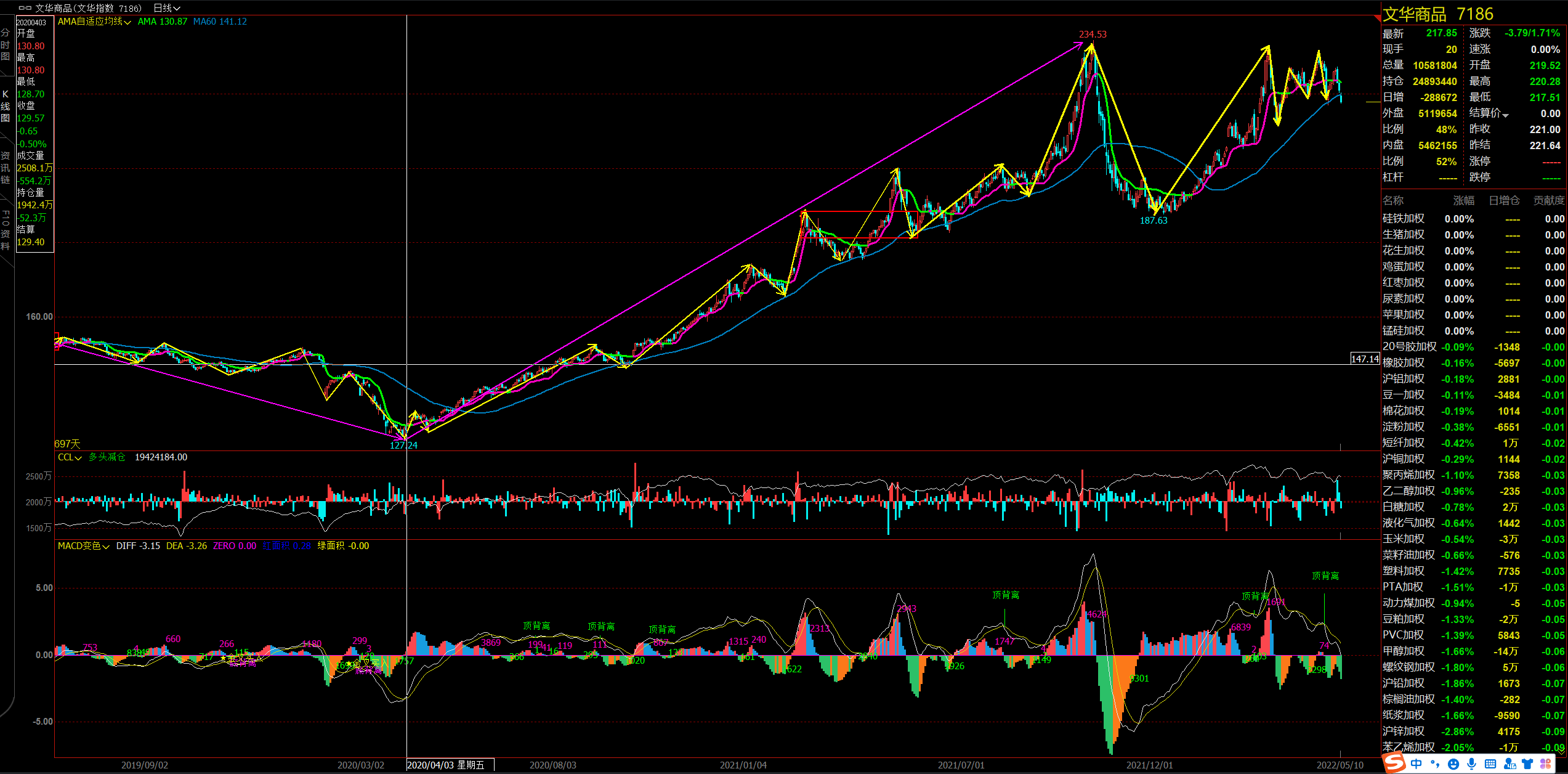Select the 聚丙烯加权 row
Image resolution: width=1568 pixels, height=774 pixels.
coord(1474,475)
